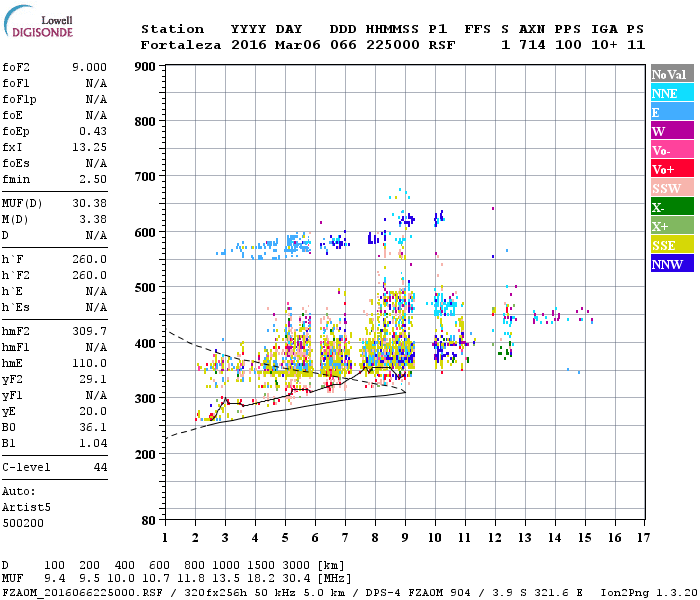The image size is (700, 600).
Task: Click the 13 MHz frequency axis label
Action: pyautogui.click(x=525, y=538)
